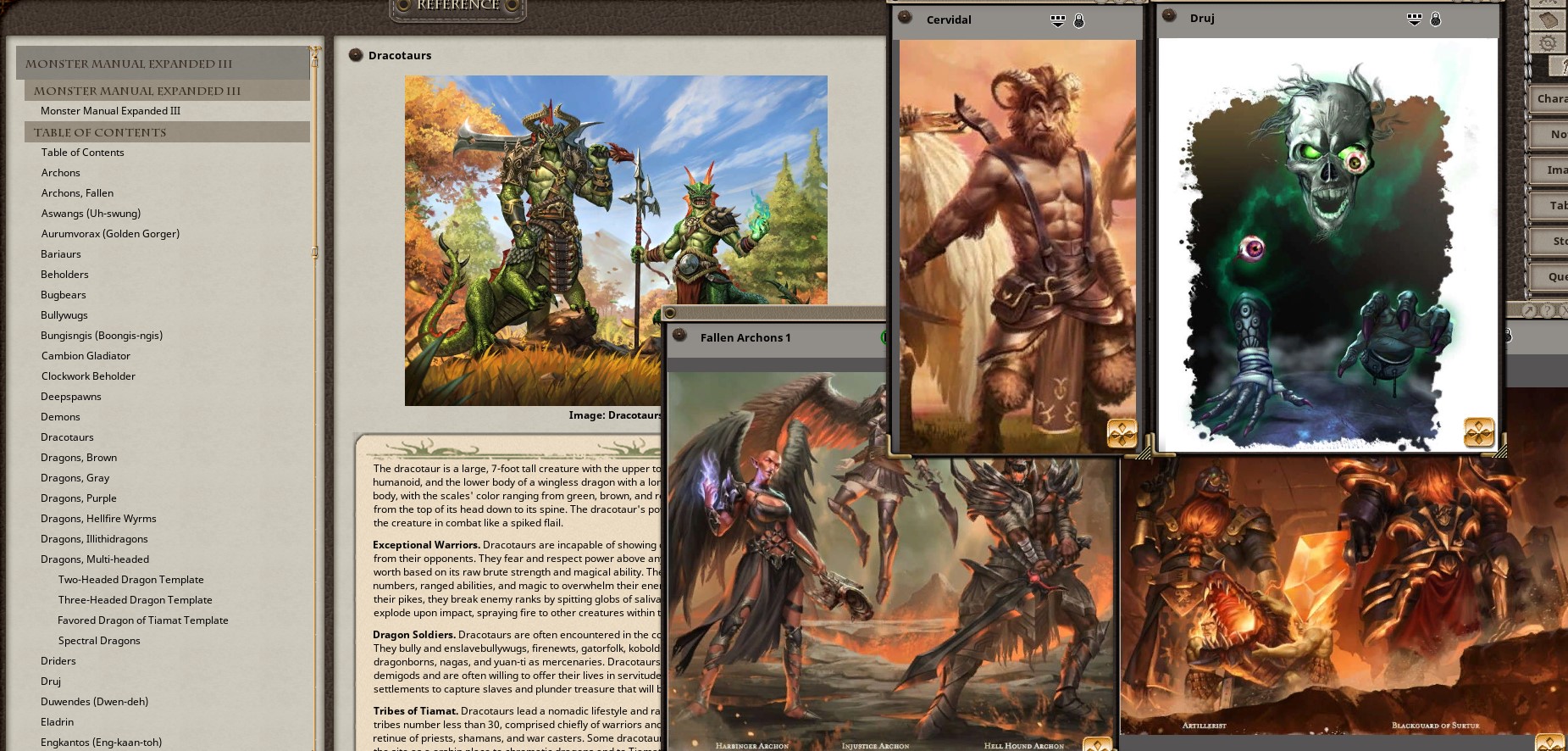Open Spectral Dragons entry
The width and height of the screenshot is (1568, 751).
(x=99, y=641)
